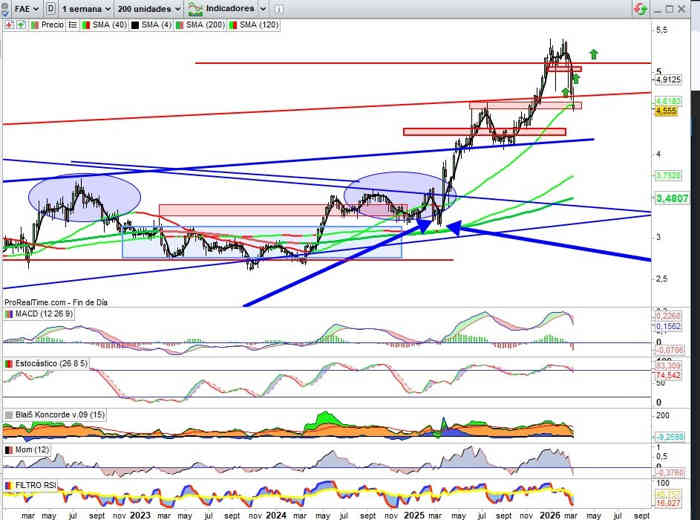
Task: Click the Estocástico indicator color icon
Action: pos(8,363)
